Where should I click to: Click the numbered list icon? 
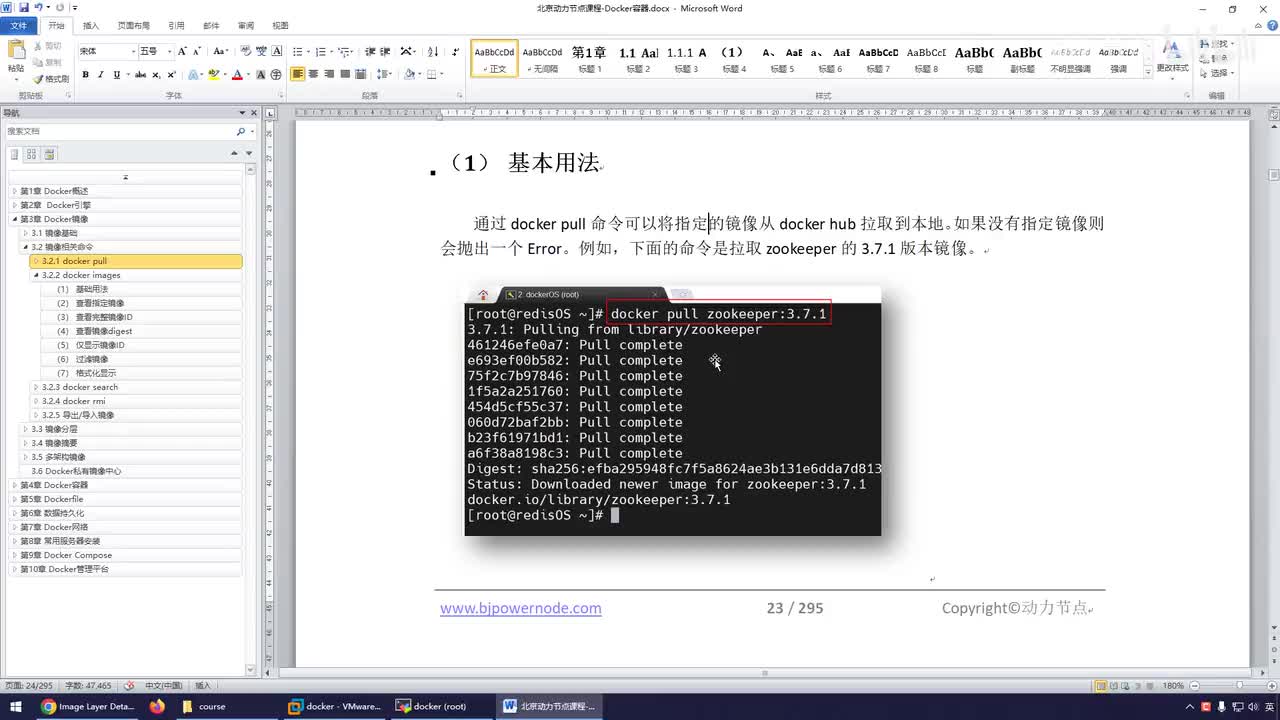click(x=321, y=51)
